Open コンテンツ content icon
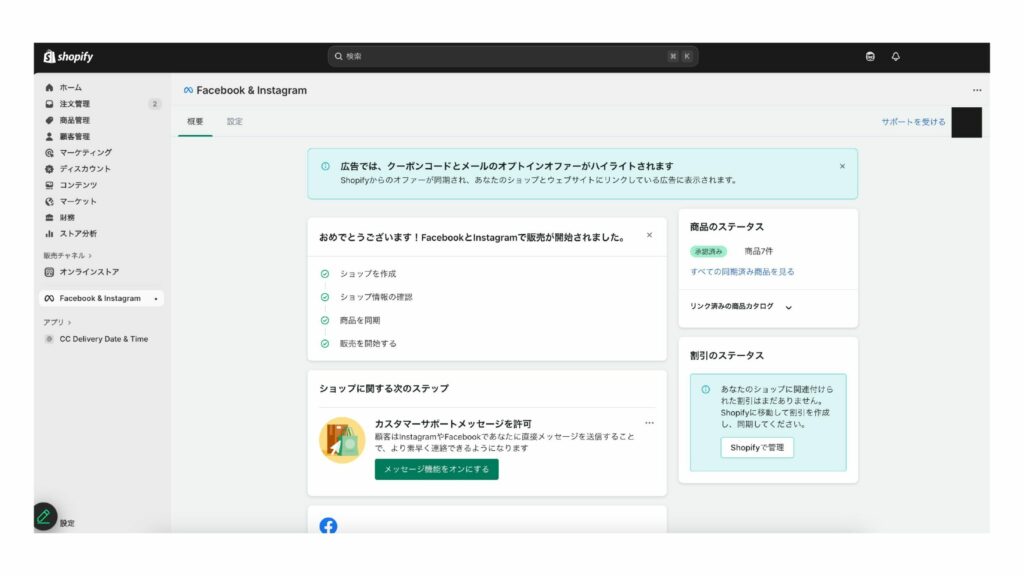1024x576 pixels. (49, 185)
